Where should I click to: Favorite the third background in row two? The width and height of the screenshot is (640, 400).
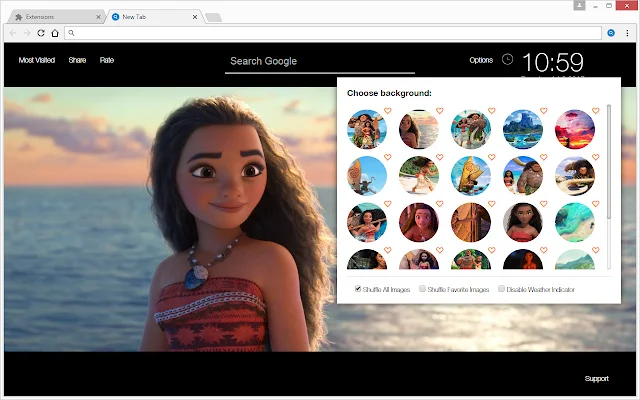click(491, 157)
